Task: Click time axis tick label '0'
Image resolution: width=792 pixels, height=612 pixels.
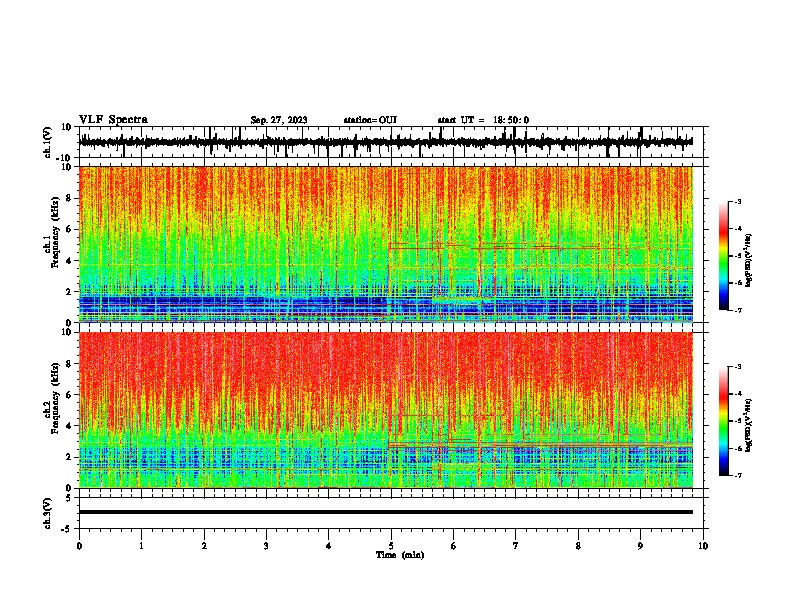Action: click(79, 546)
